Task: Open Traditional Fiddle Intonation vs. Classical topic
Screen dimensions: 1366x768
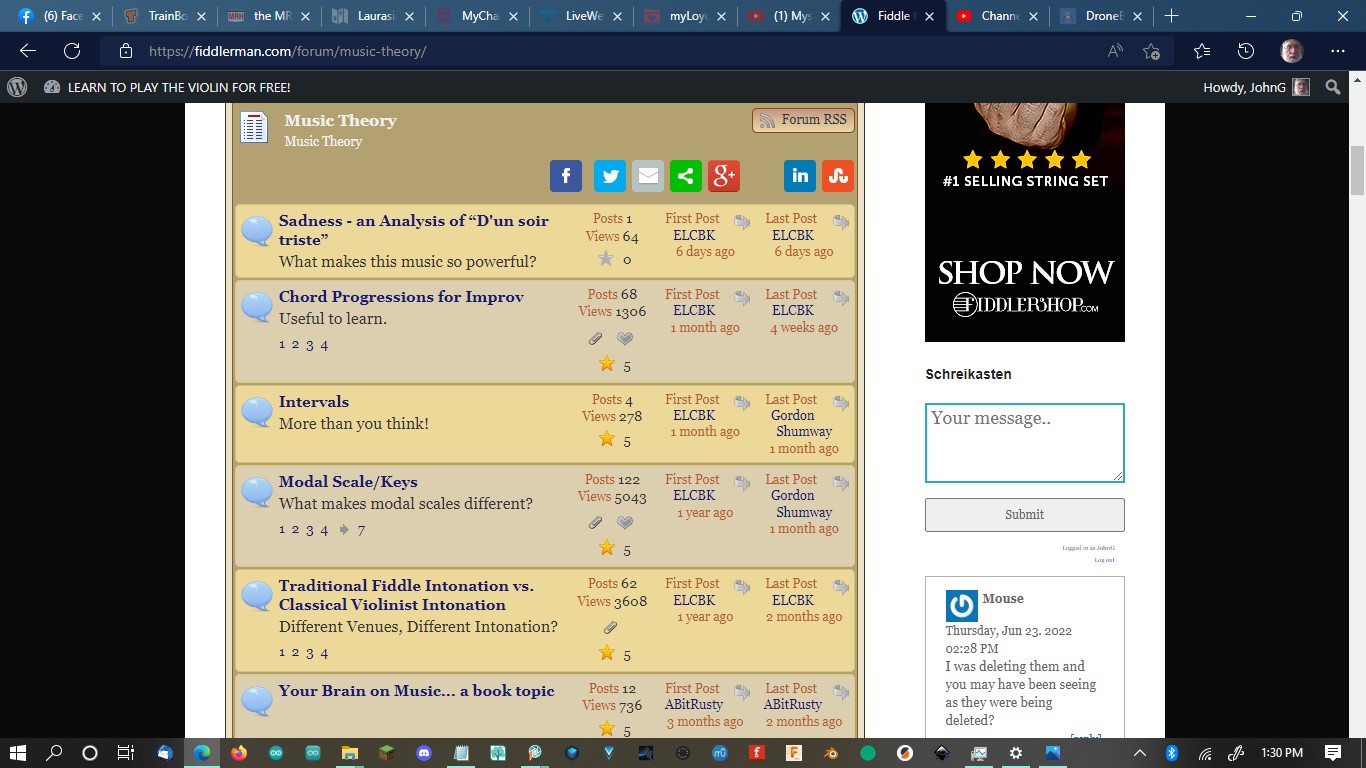Action: 406,595
